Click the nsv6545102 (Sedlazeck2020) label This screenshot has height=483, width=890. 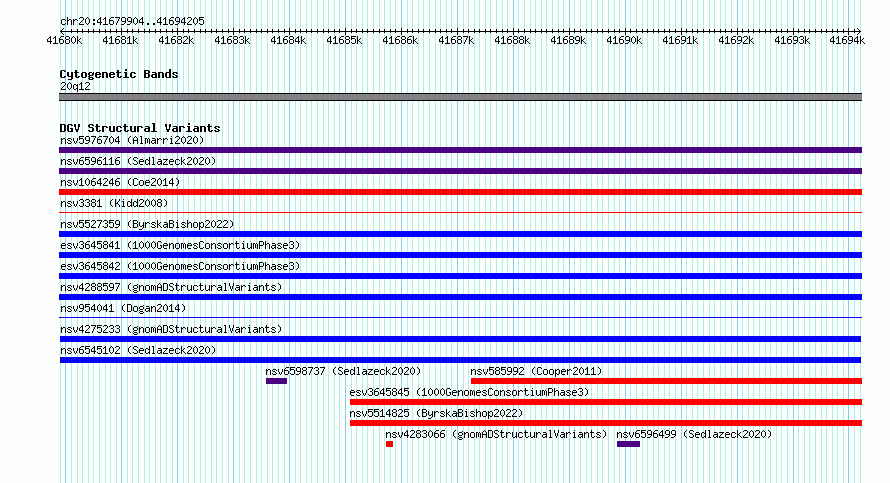coord(138,350)
